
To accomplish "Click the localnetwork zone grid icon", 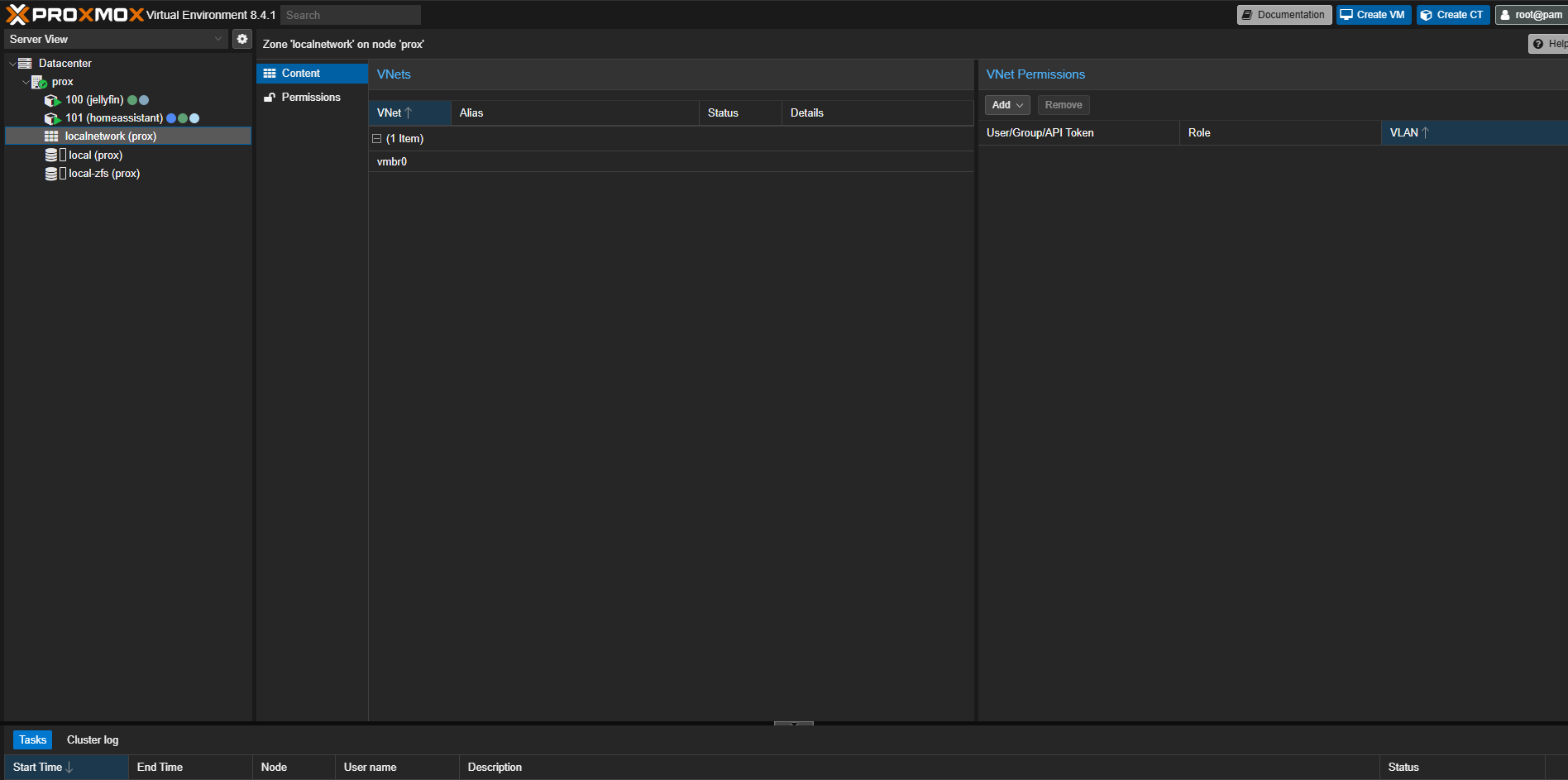I will point(51,136).
